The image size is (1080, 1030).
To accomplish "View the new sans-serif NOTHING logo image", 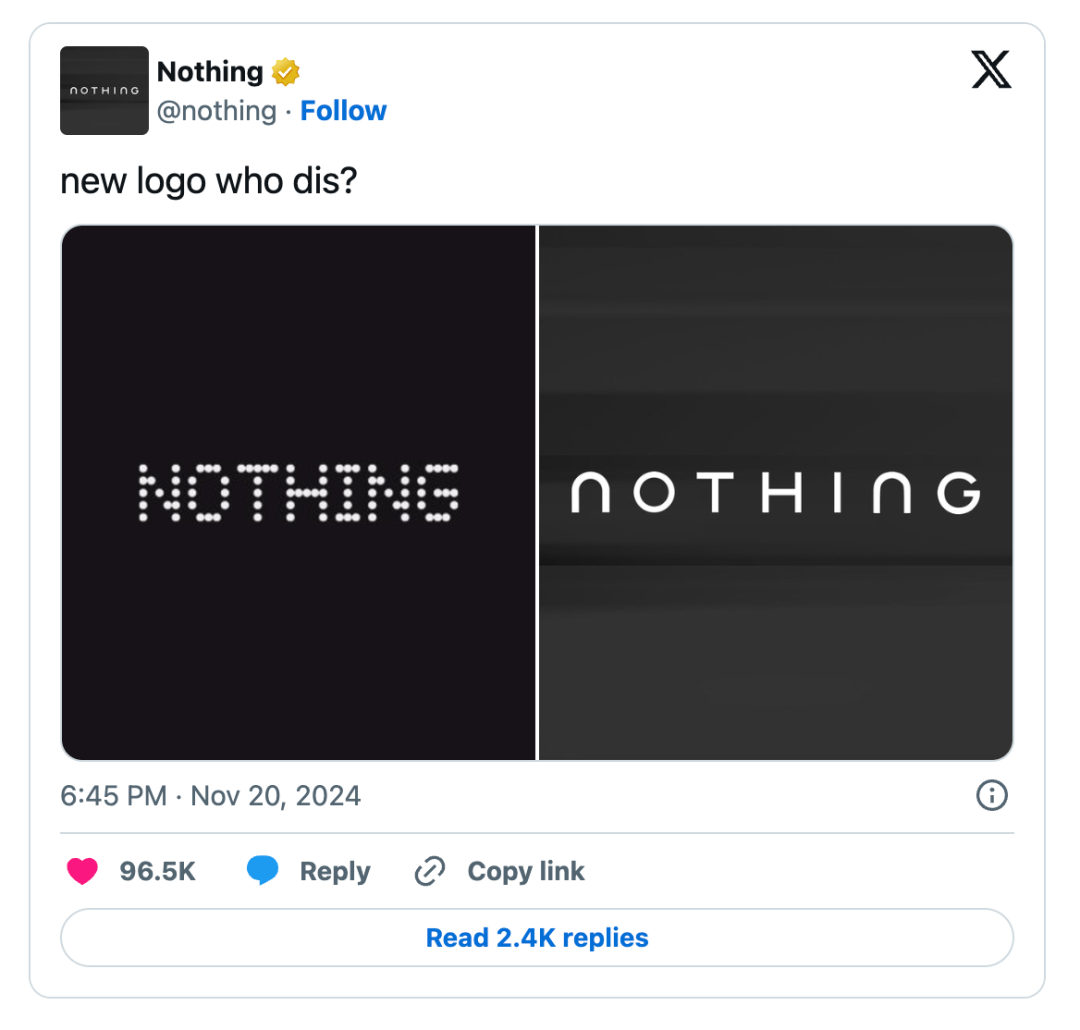I will coord(776,493).
